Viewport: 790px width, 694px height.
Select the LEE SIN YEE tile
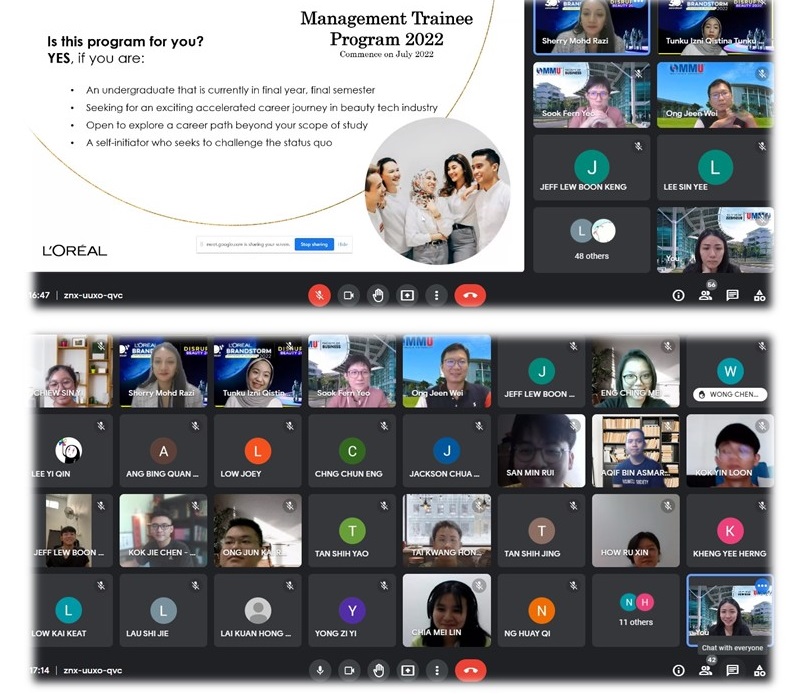click(x=715, y=167)
